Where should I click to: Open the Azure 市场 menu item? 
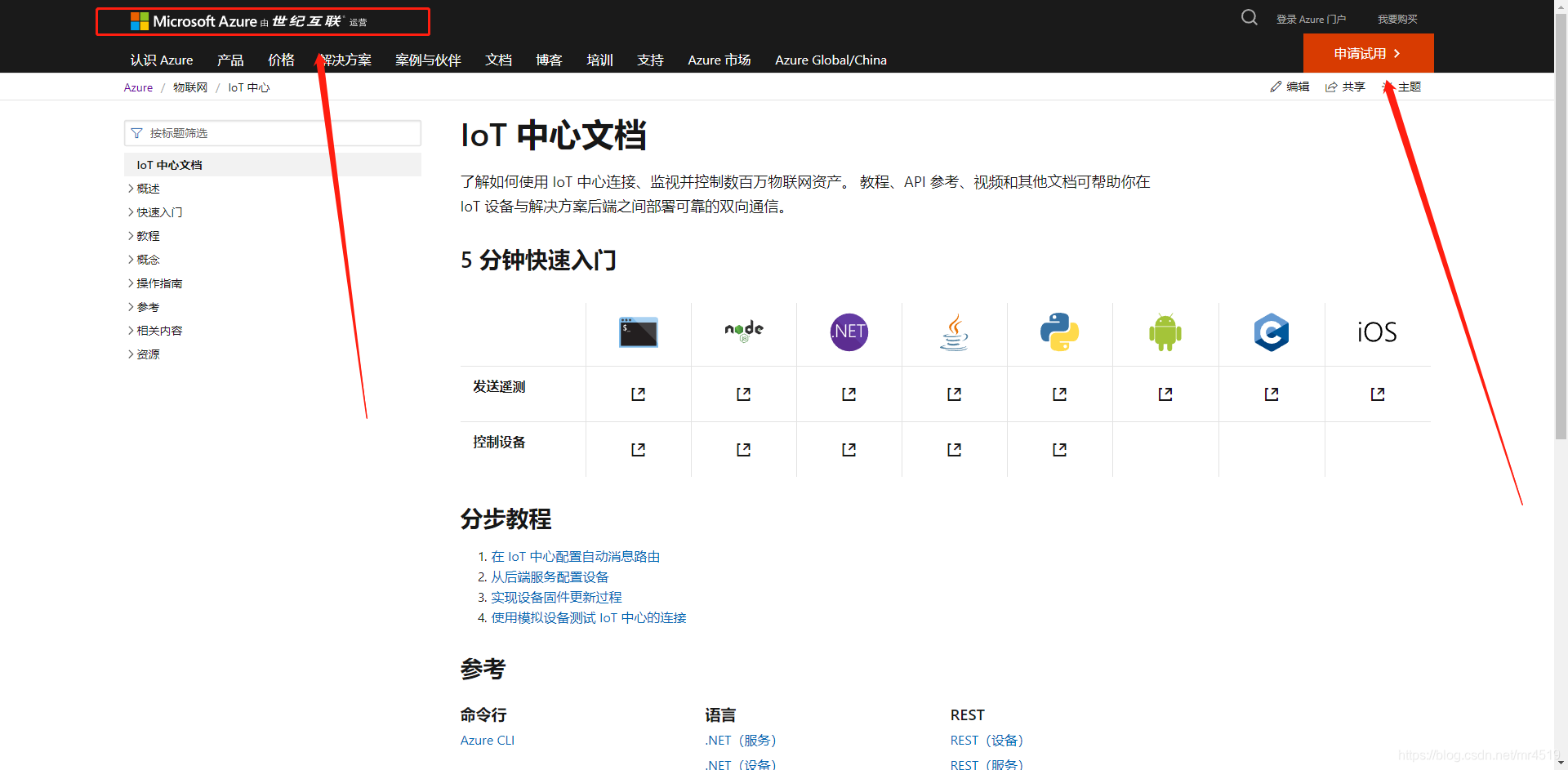point(719,60)
